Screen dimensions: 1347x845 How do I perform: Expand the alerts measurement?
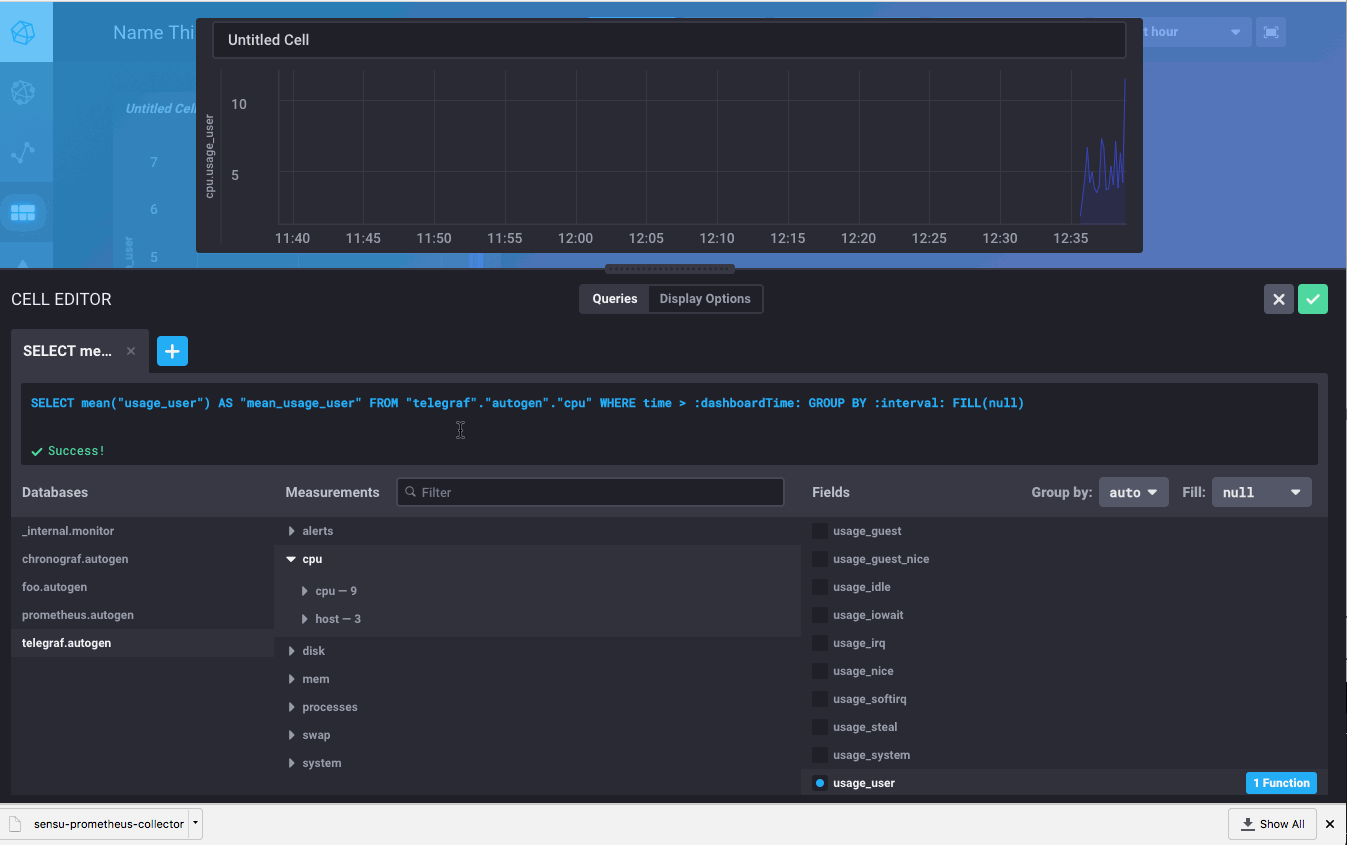pos(291,531)
